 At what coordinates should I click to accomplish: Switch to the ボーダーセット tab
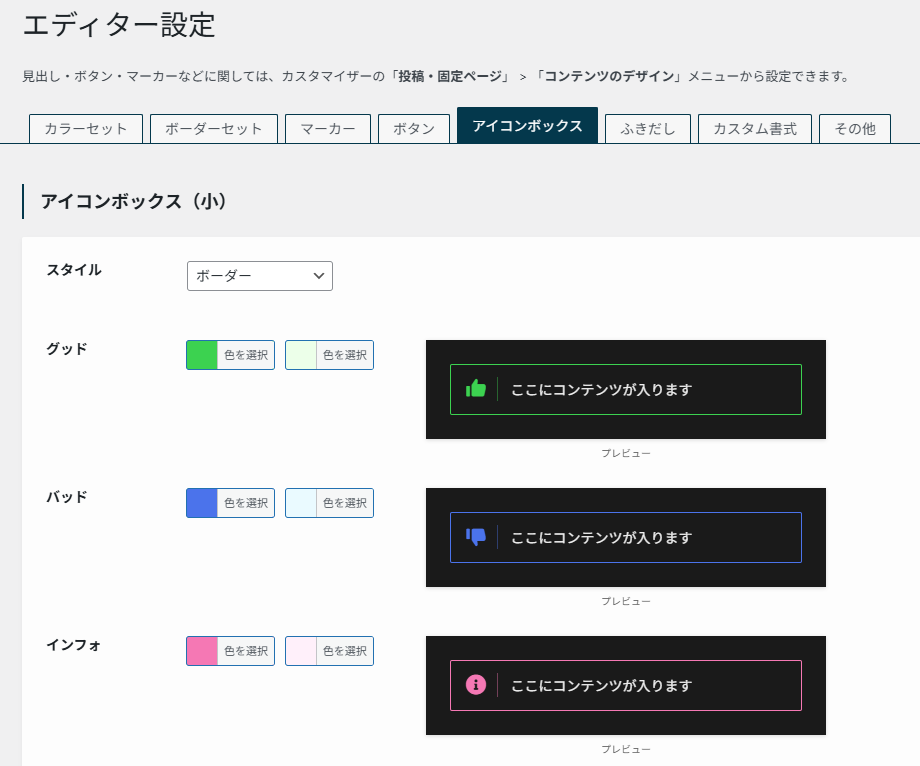[x=214, y=129]
